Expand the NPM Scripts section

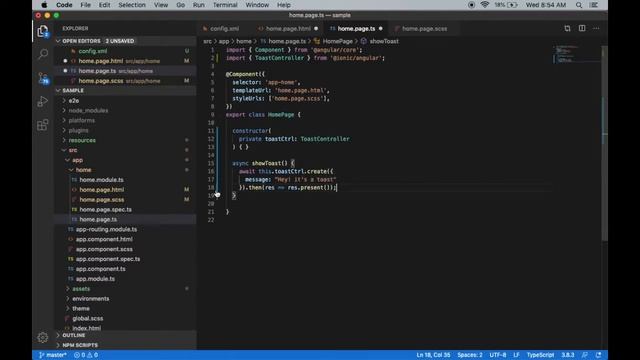coord(126,345)
